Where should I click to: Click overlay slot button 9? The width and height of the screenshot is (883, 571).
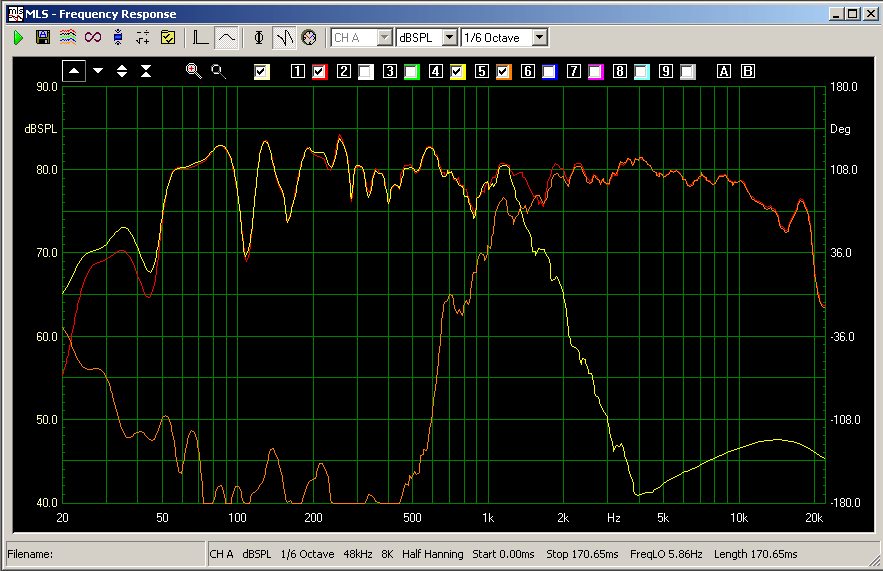(666, 71)
